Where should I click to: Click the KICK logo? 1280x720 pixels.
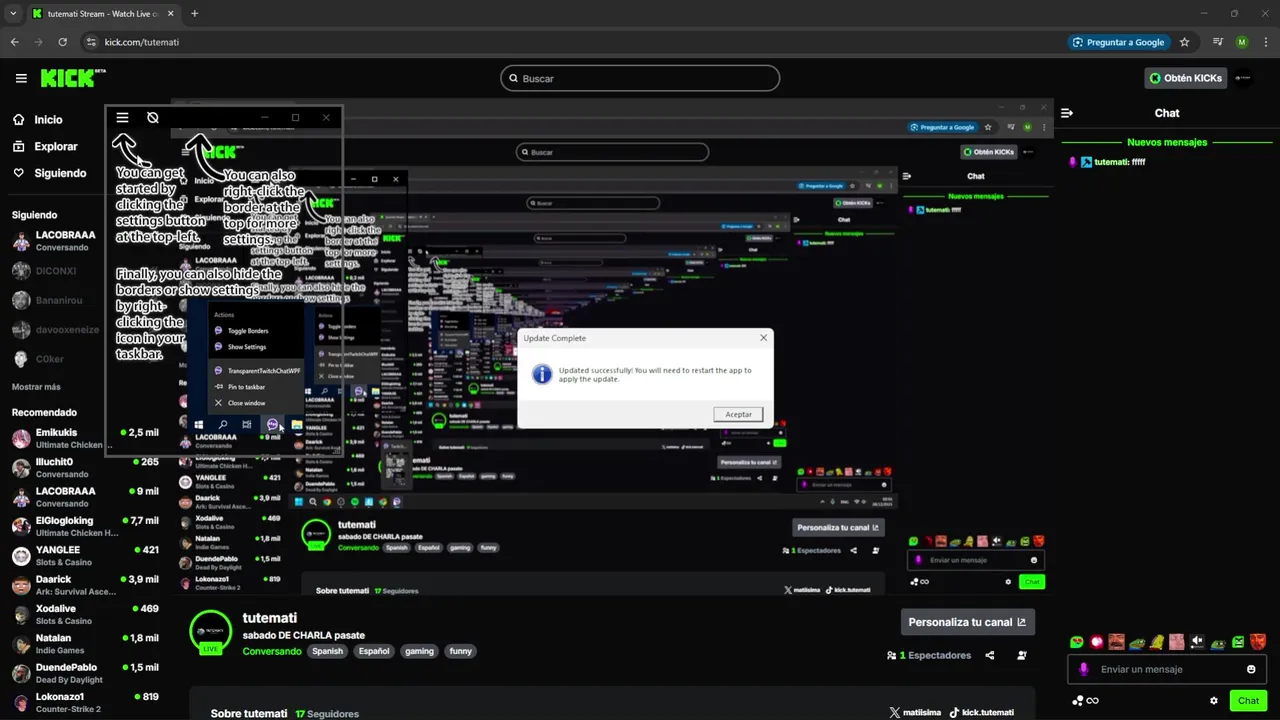click(71, 78)
